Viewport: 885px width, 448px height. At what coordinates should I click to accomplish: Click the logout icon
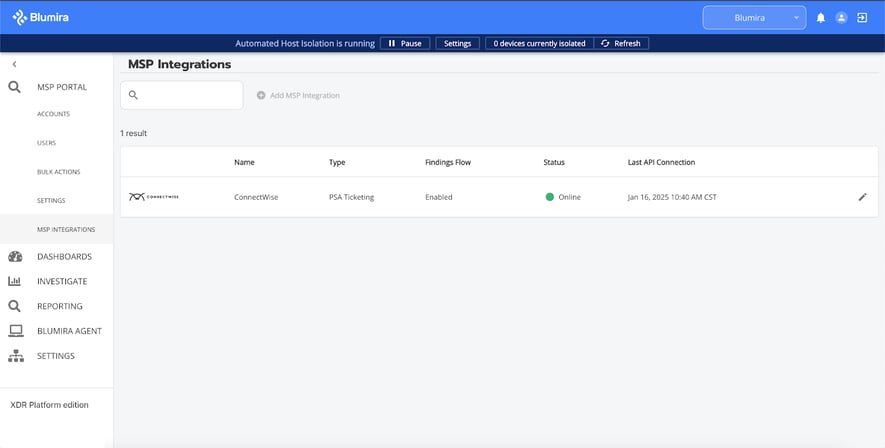[x=862, y=18]
